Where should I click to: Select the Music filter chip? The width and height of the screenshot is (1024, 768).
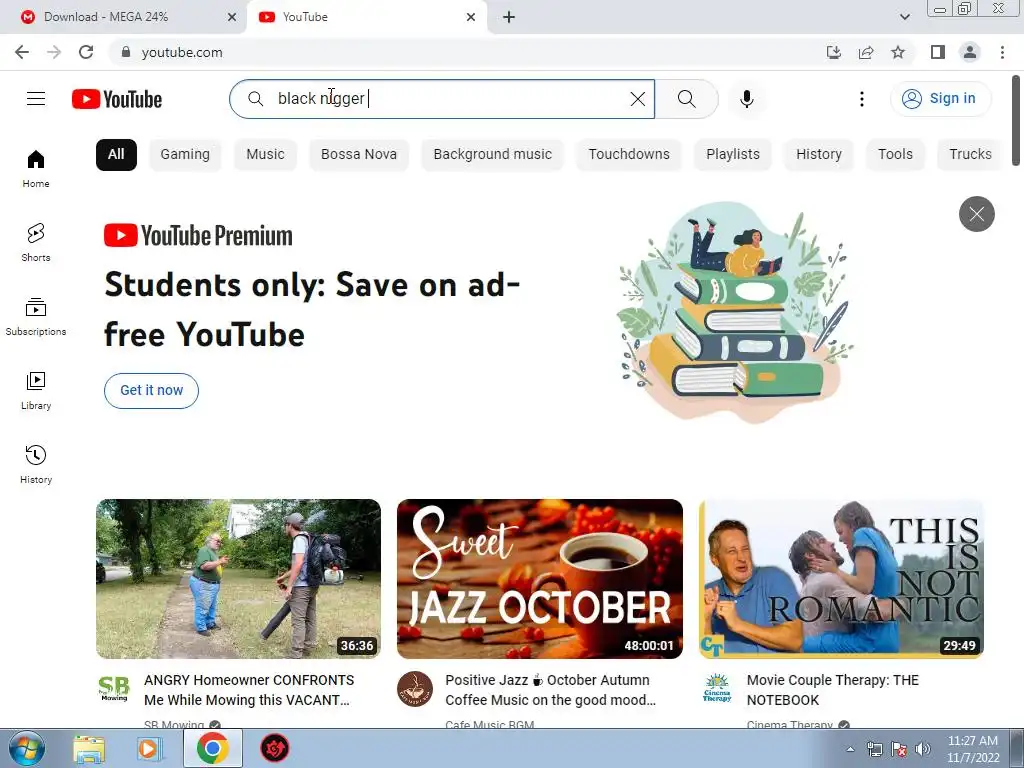coord(265,155)
